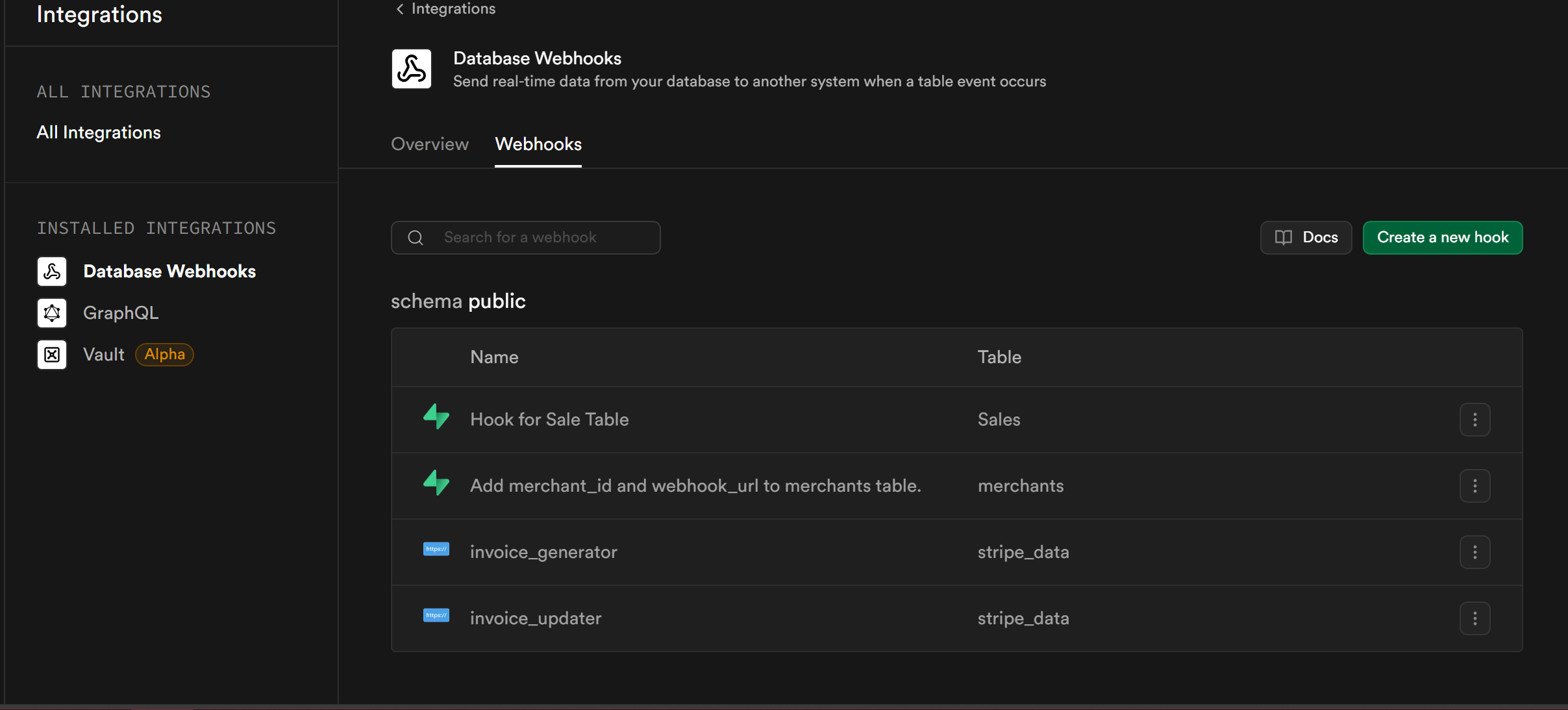The image size is (1568, 710).
Task: Open the Docs button
Action: (1306, 238)
